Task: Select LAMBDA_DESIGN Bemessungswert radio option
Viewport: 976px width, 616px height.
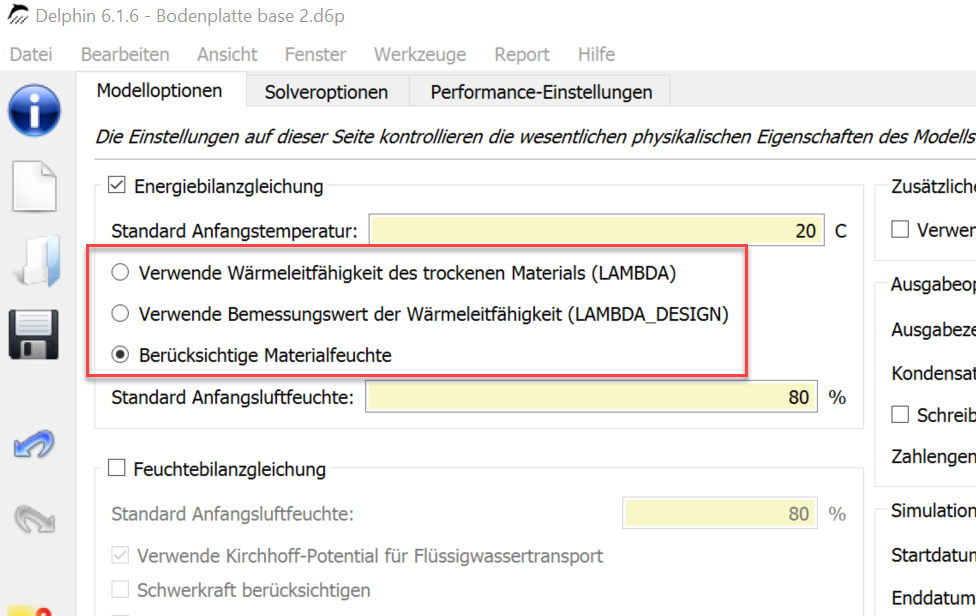Action: [x=120, y=314]
